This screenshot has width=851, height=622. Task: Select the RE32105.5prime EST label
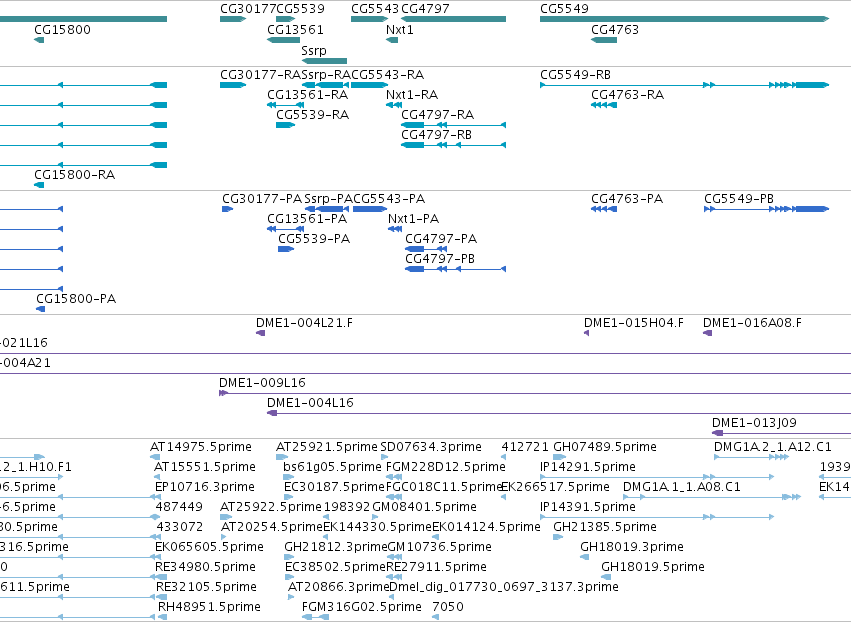coord(206,587)
